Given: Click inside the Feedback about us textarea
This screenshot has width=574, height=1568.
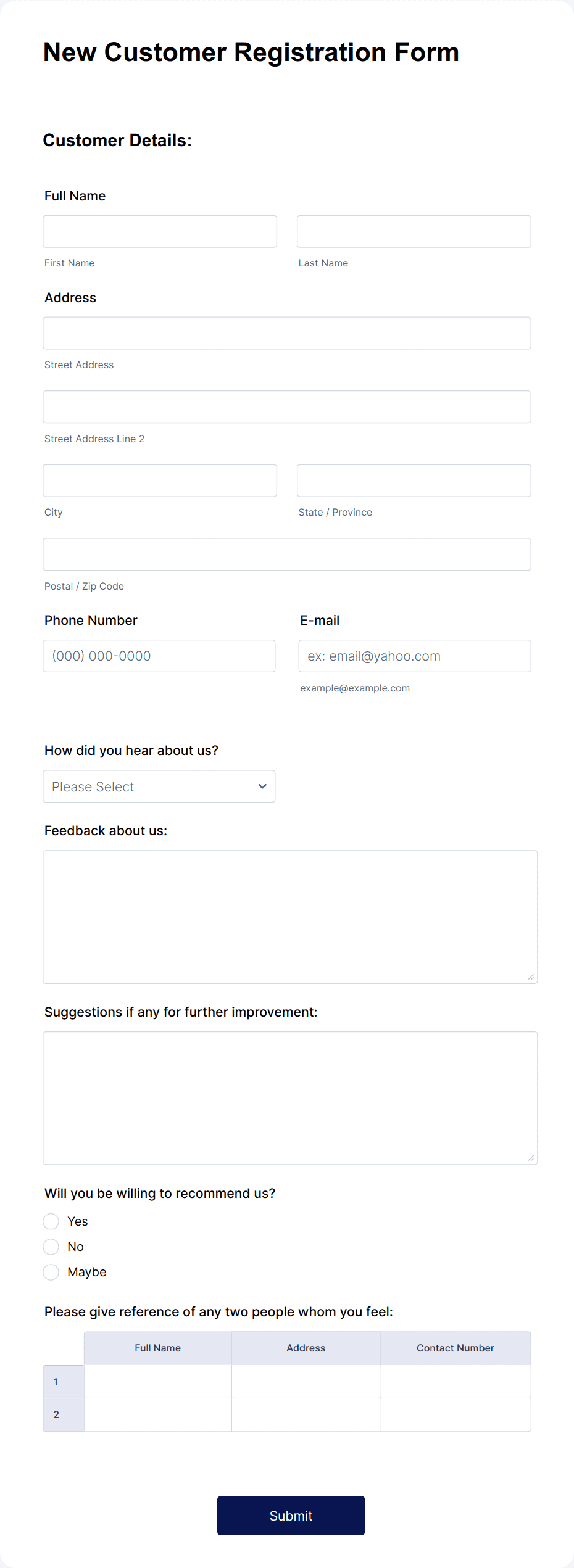Looking at the screenshot, I should (x=290, y=916).
